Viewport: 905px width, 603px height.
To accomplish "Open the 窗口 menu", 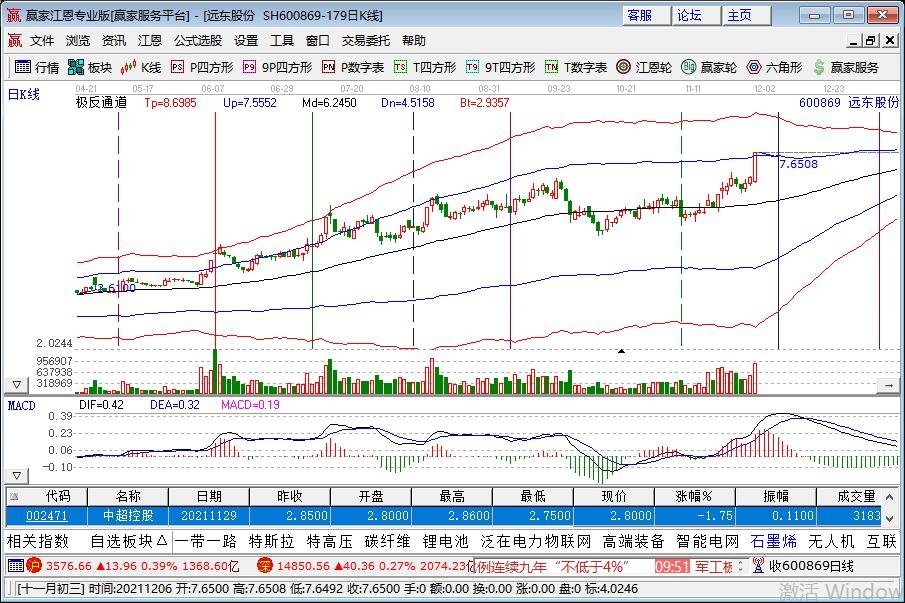I will click(x=317, y=40).
